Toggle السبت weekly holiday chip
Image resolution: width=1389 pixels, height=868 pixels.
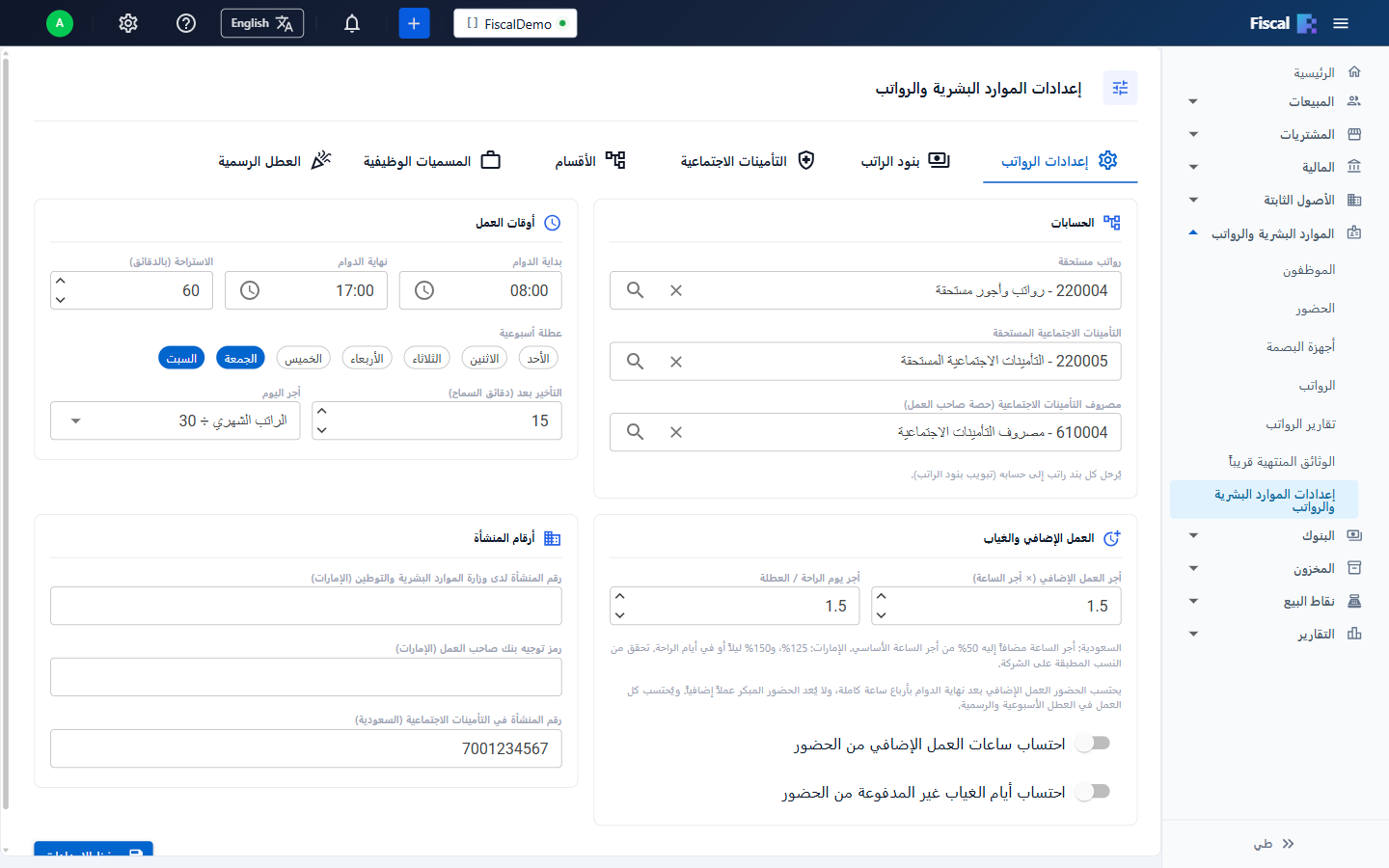[x=181, y=358]
